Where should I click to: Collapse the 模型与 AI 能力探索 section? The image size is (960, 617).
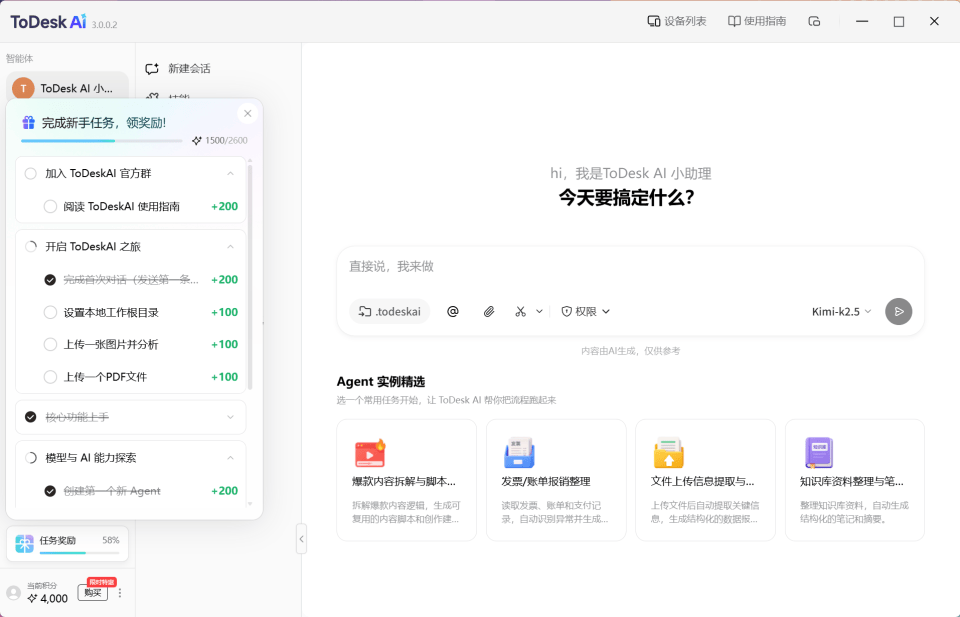point(230,458)
